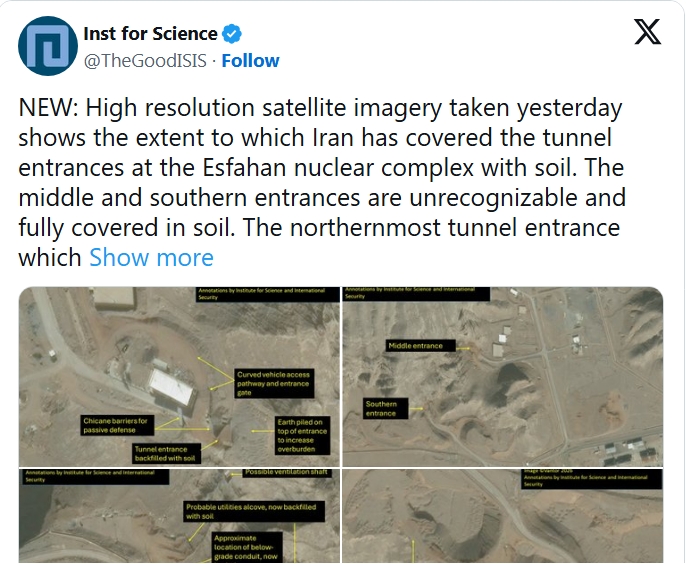This screenshot has height=564, width=686.
Task: Click the blue verified badge
Action: click(233, 35)
